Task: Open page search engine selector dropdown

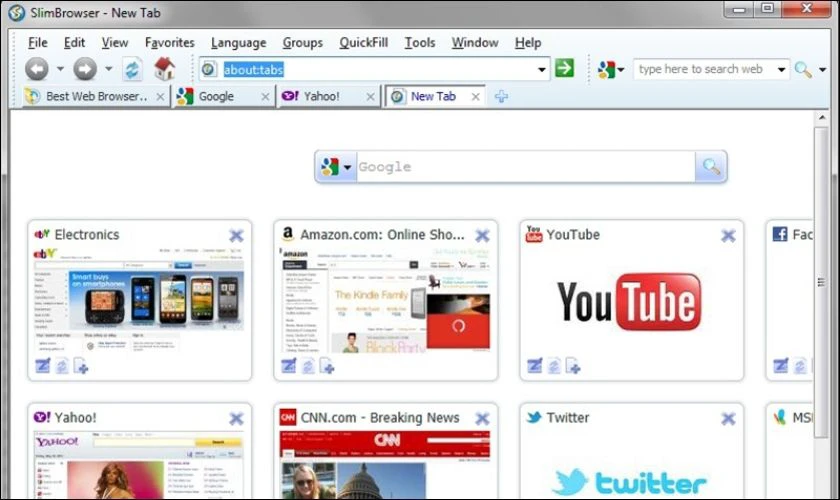Action: (x=347, y=168)
